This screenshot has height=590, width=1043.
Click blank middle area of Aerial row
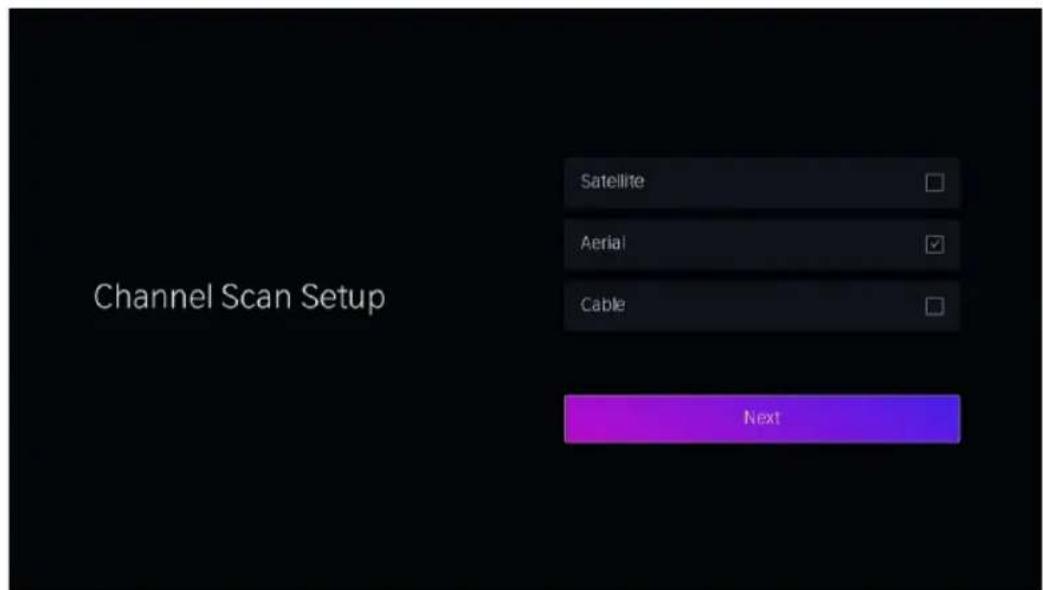point(778,244)
